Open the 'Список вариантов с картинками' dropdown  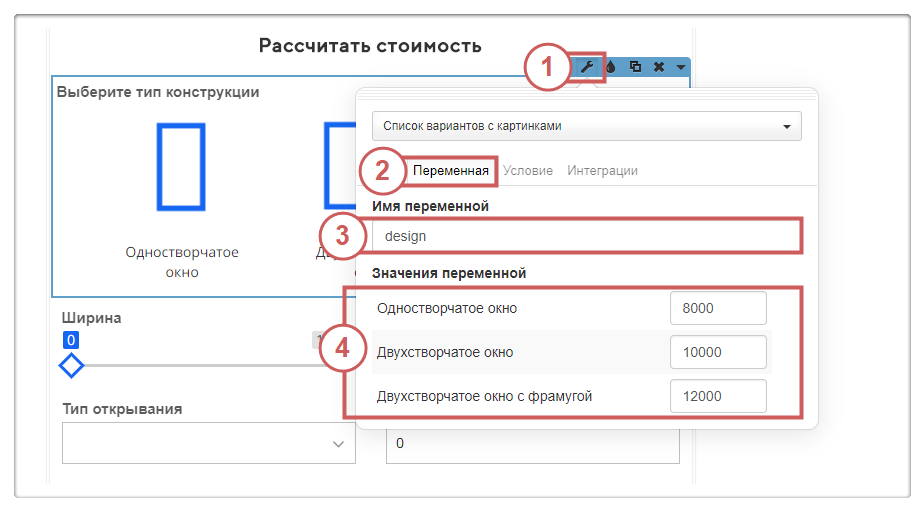click(586, 127)
